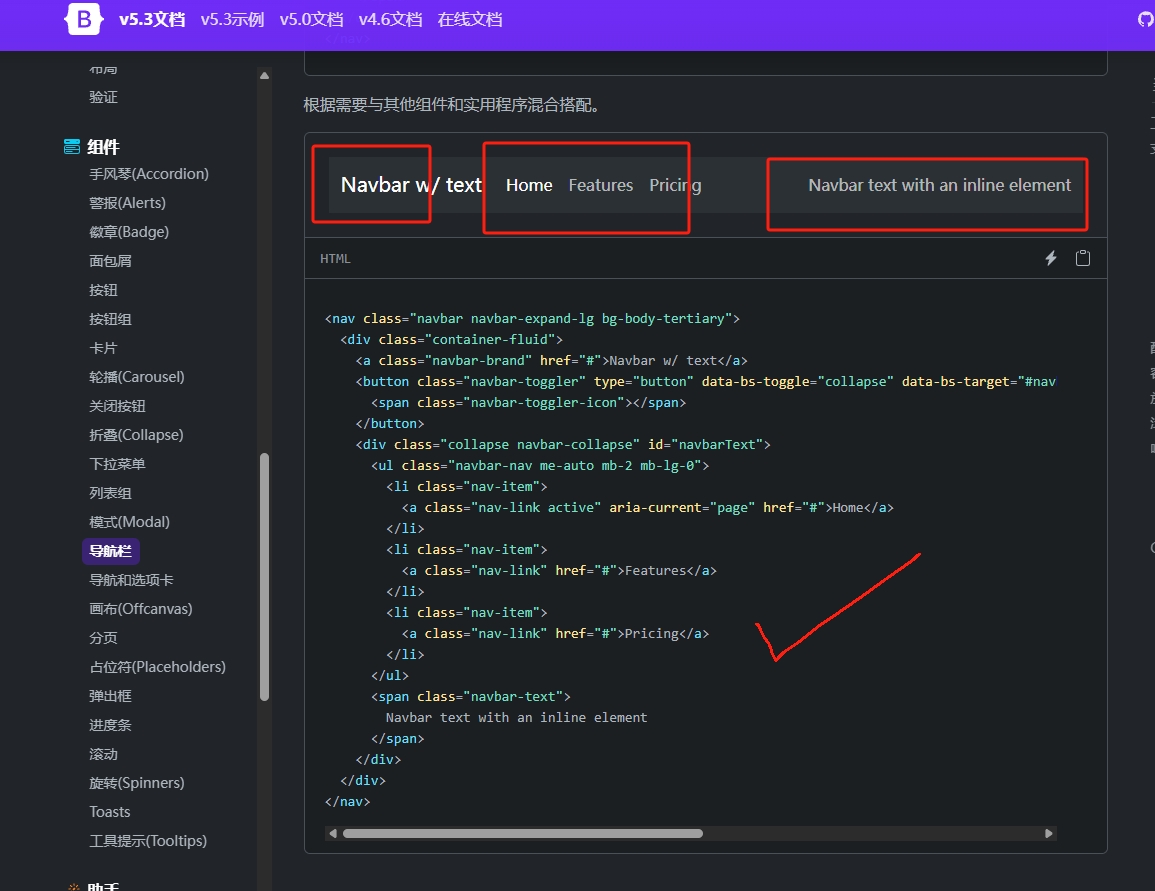Open 在线文档 in top navigation
The image size is (1155, 891).
pos(470,19)
